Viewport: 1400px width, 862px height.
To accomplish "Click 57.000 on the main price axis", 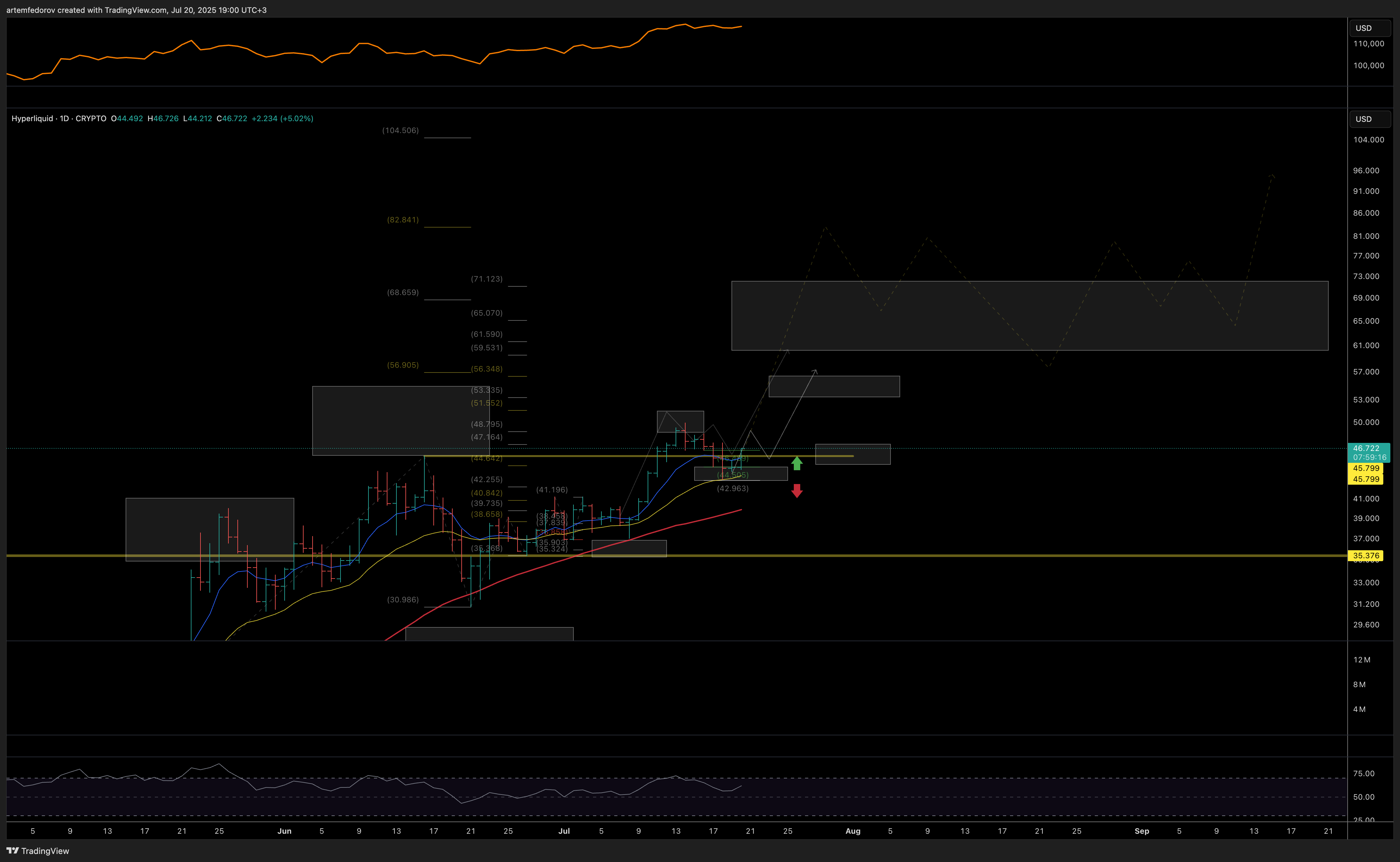I will point(1366,372).
